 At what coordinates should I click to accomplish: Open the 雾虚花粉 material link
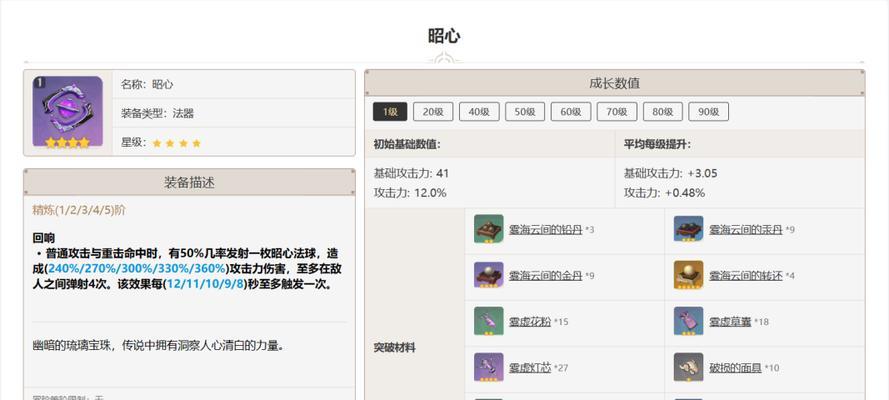[530, 321]
